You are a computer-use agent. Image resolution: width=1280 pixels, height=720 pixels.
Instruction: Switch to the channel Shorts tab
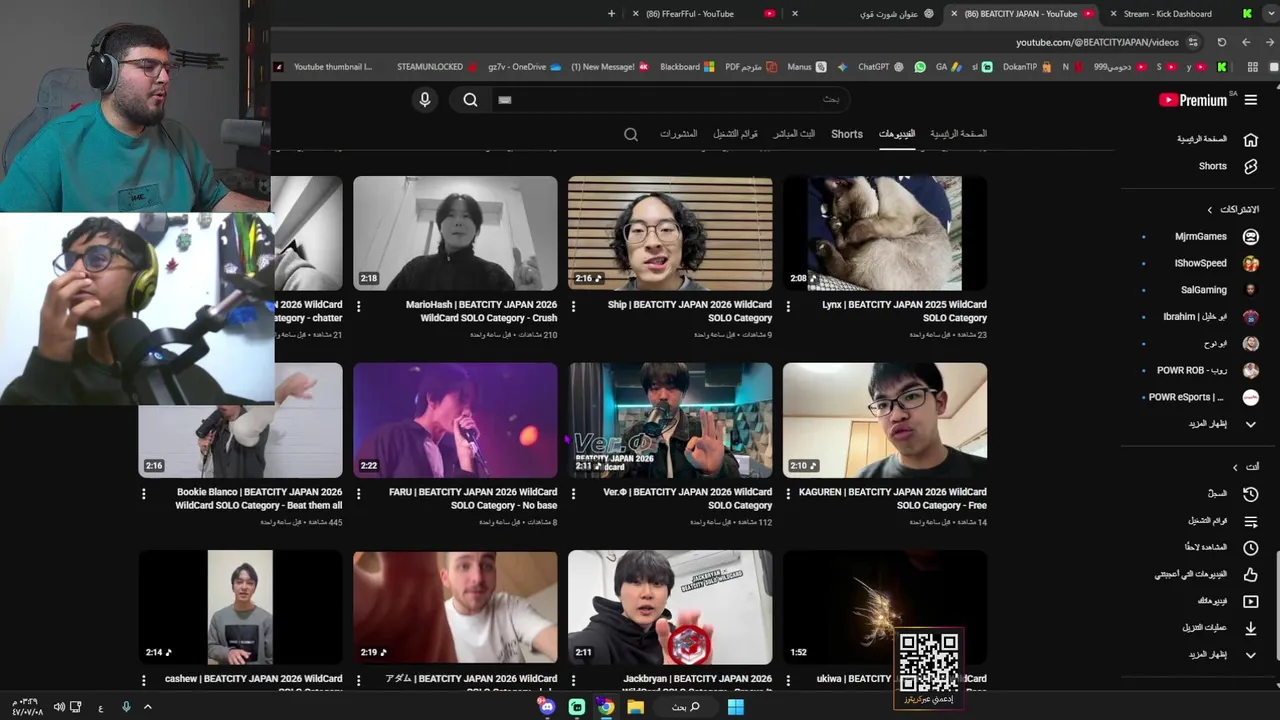847,134
